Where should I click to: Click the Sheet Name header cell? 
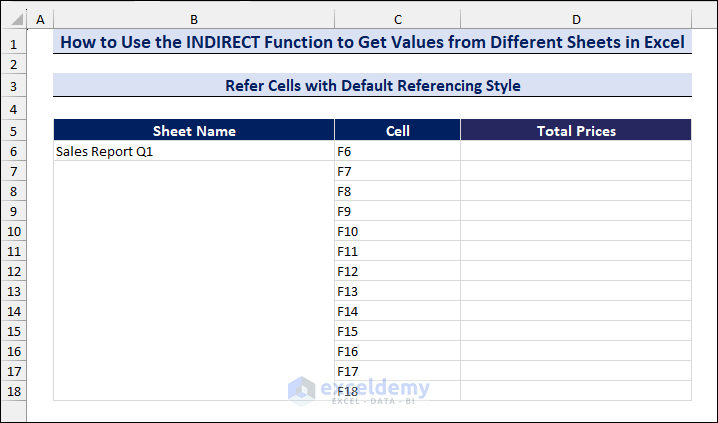click(x=194, y=131)
